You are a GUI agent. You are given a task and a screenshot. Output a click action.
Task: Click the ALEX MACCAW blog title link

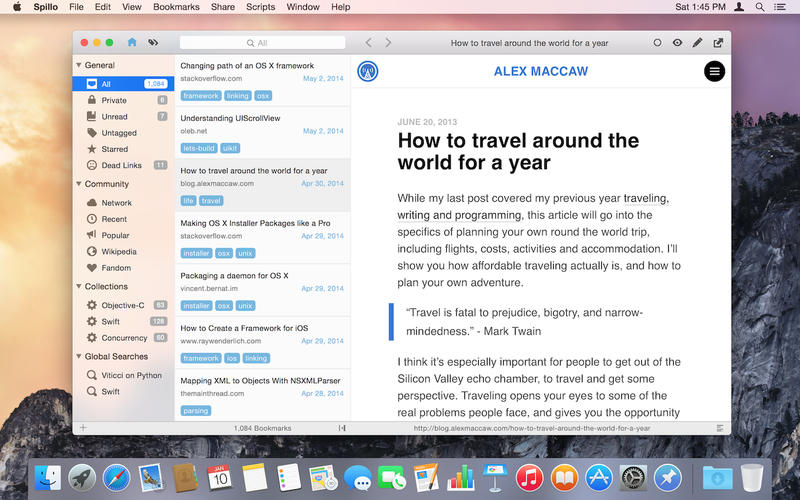[541, 71]
